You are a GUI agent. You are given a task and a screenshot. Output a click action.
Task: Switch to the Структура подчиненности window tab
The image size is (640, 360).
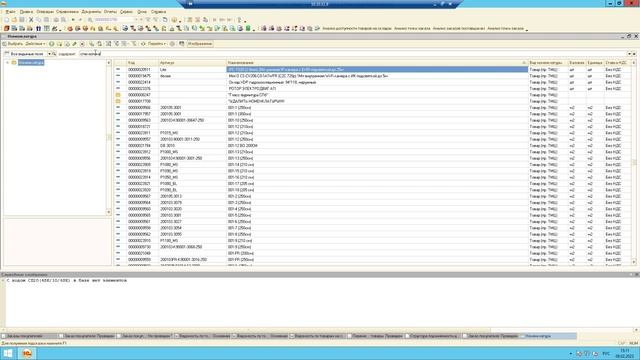pyautogui.click(x=433, y=336)
